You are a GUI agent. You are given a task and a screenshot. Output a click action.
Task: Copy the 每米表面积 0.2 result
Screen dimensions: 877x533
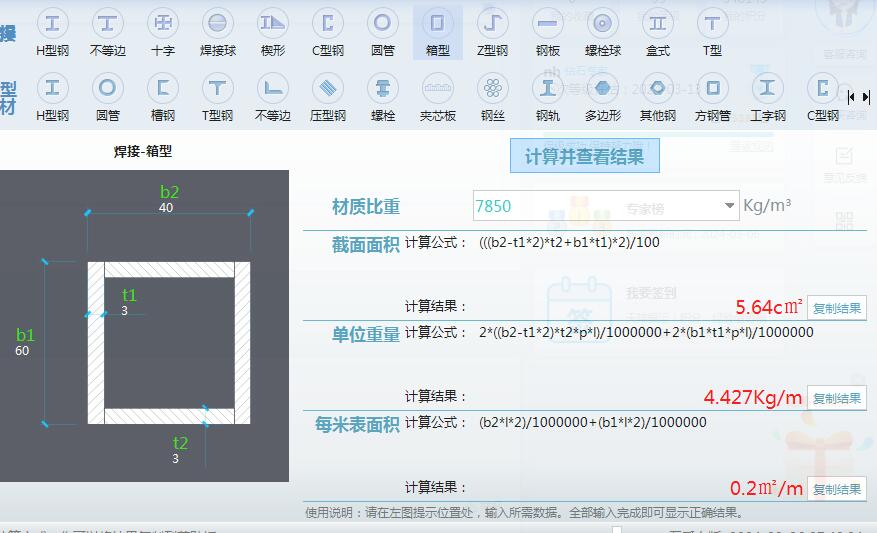coord(837,489)
